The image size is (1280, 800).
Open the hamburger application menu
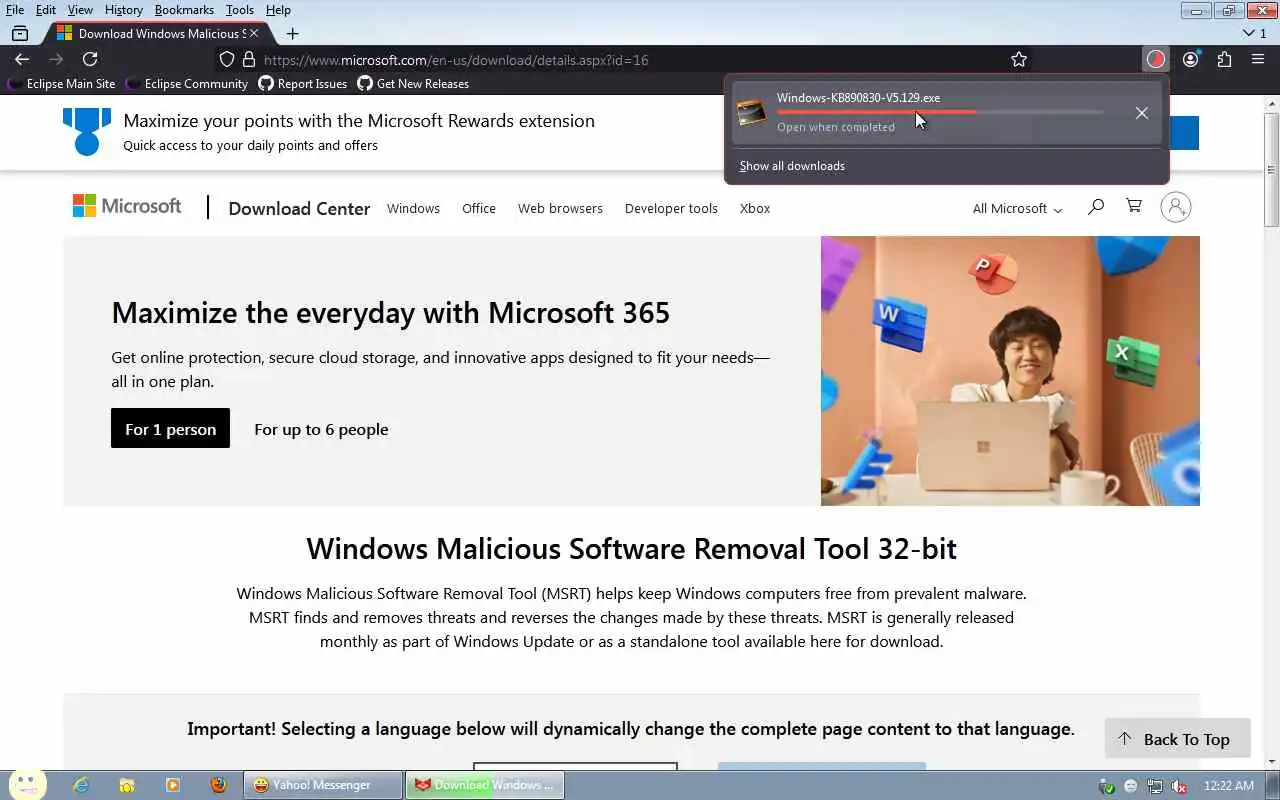pos(1258,59)
